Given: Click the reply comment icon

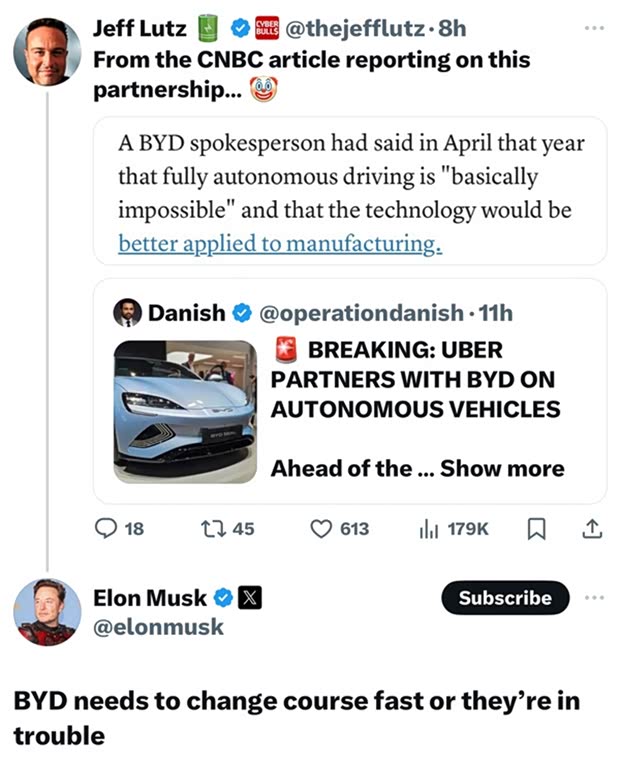Looking at the screenshot, I should 106,528.
